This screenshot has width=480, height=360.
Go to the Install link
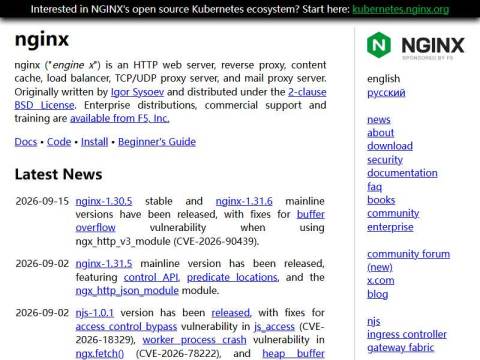pos(94,142)
